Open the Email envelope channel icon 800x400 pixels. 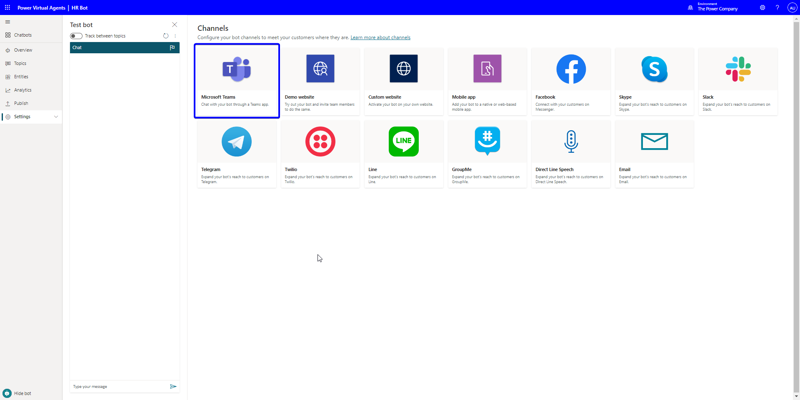pos(654,141)
